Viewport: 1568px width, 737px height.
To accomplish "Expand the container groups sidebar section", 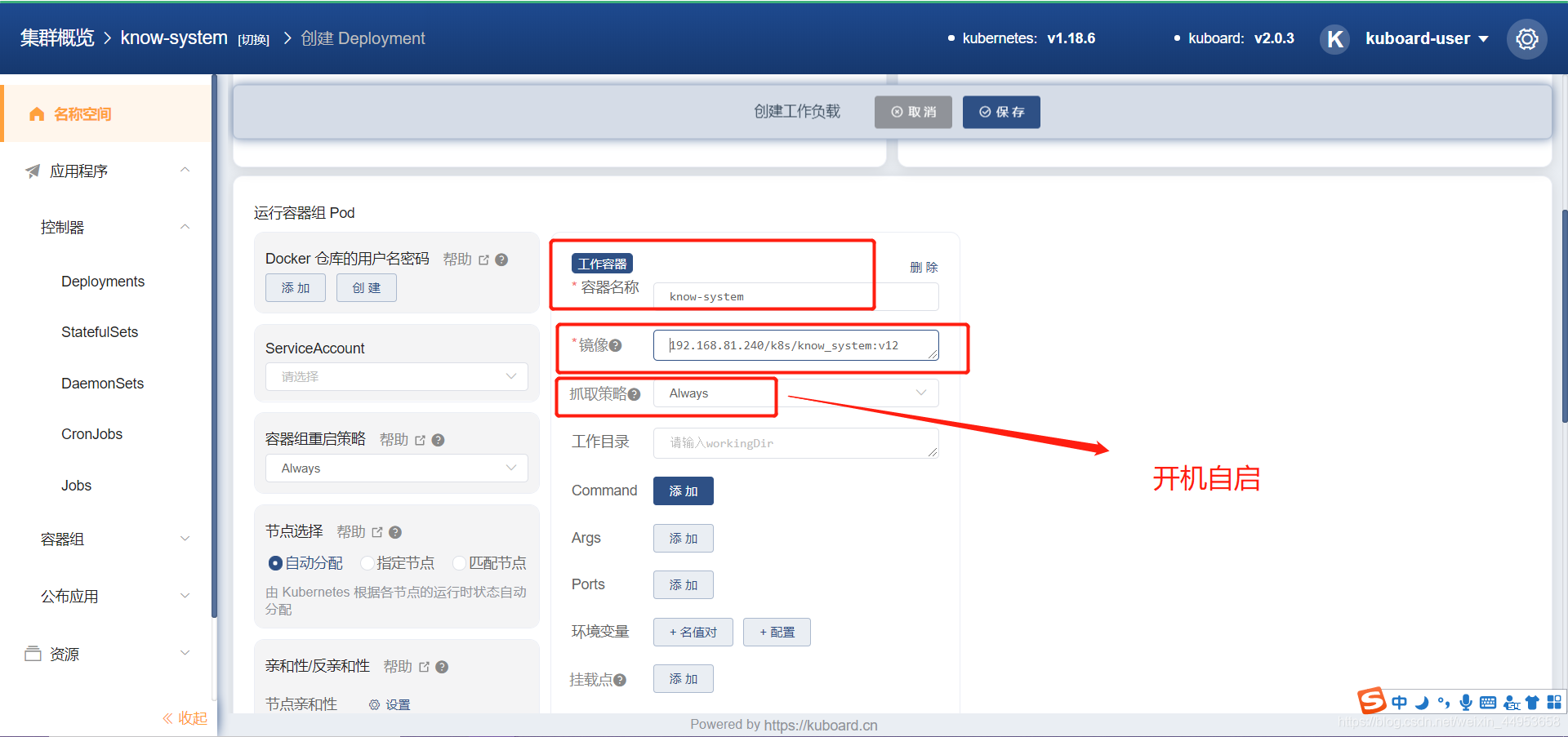I will (185, 539).
